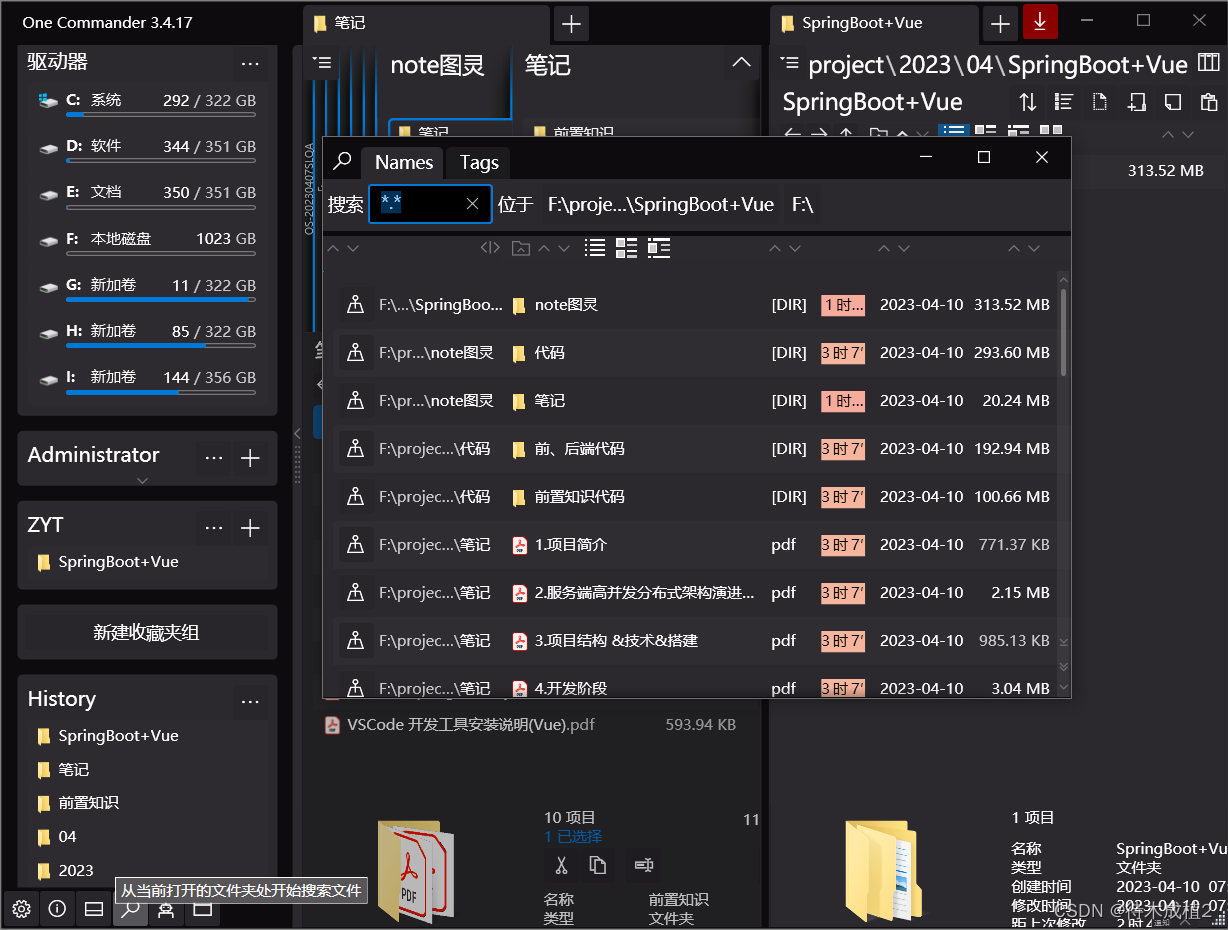1228x930 pixels.
Task: Choose search location F:\proje...\SpringBoot+Vue
Action: pos(661,204)
